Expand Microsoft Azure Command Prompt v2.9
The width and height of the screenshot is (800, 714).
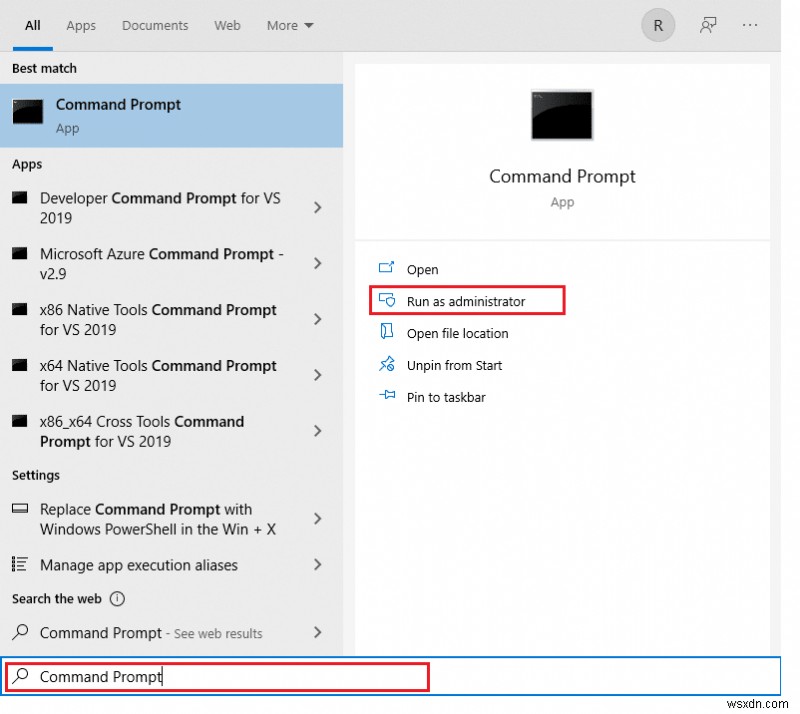coord(317,264)
